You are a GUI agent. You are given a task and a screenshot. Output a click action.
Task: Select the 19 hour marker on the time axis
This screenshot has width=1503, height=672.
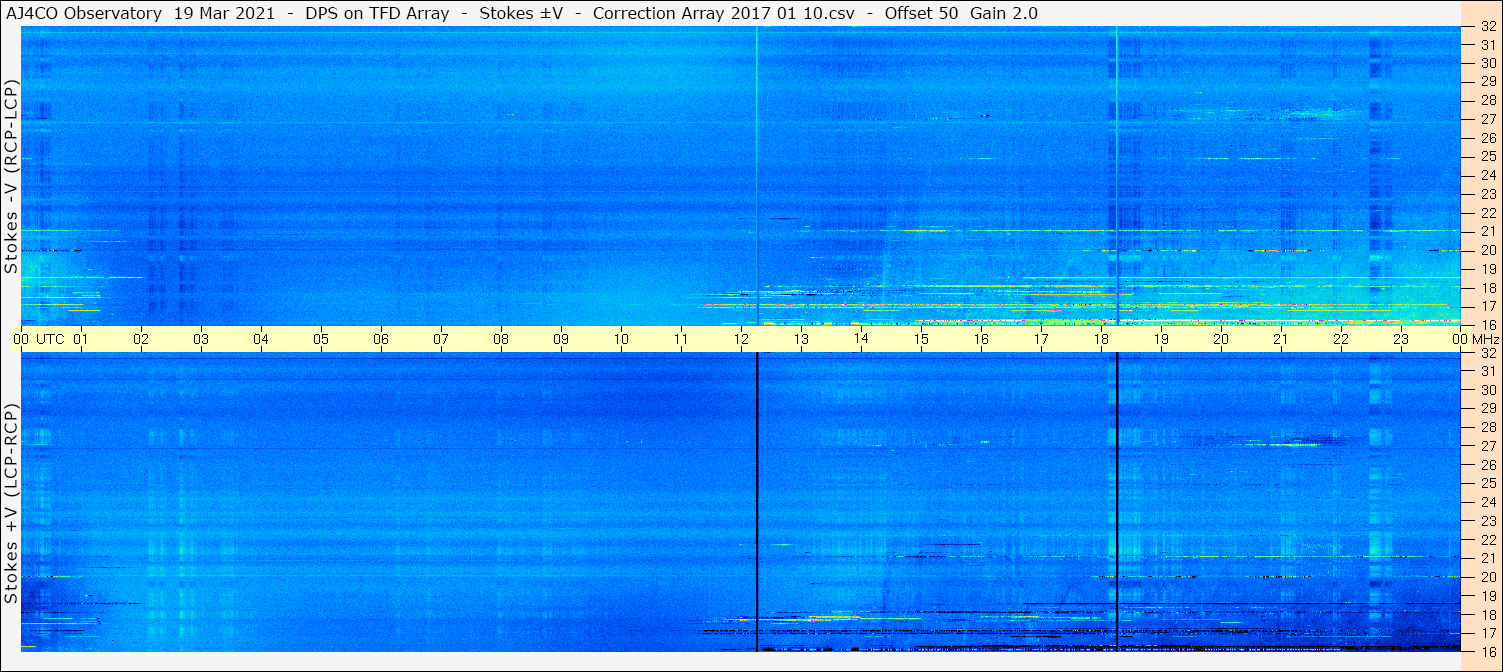click(1161, 340)
